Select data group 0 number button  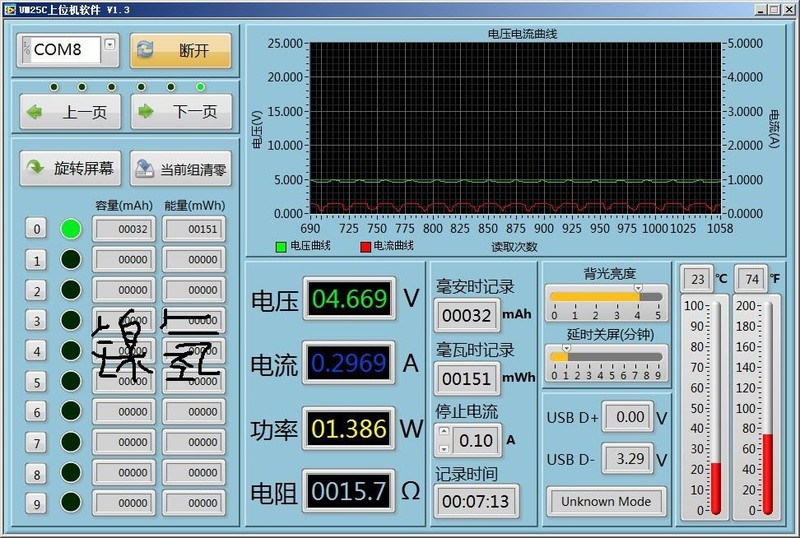pyautogui.click(x=36, y=229)
